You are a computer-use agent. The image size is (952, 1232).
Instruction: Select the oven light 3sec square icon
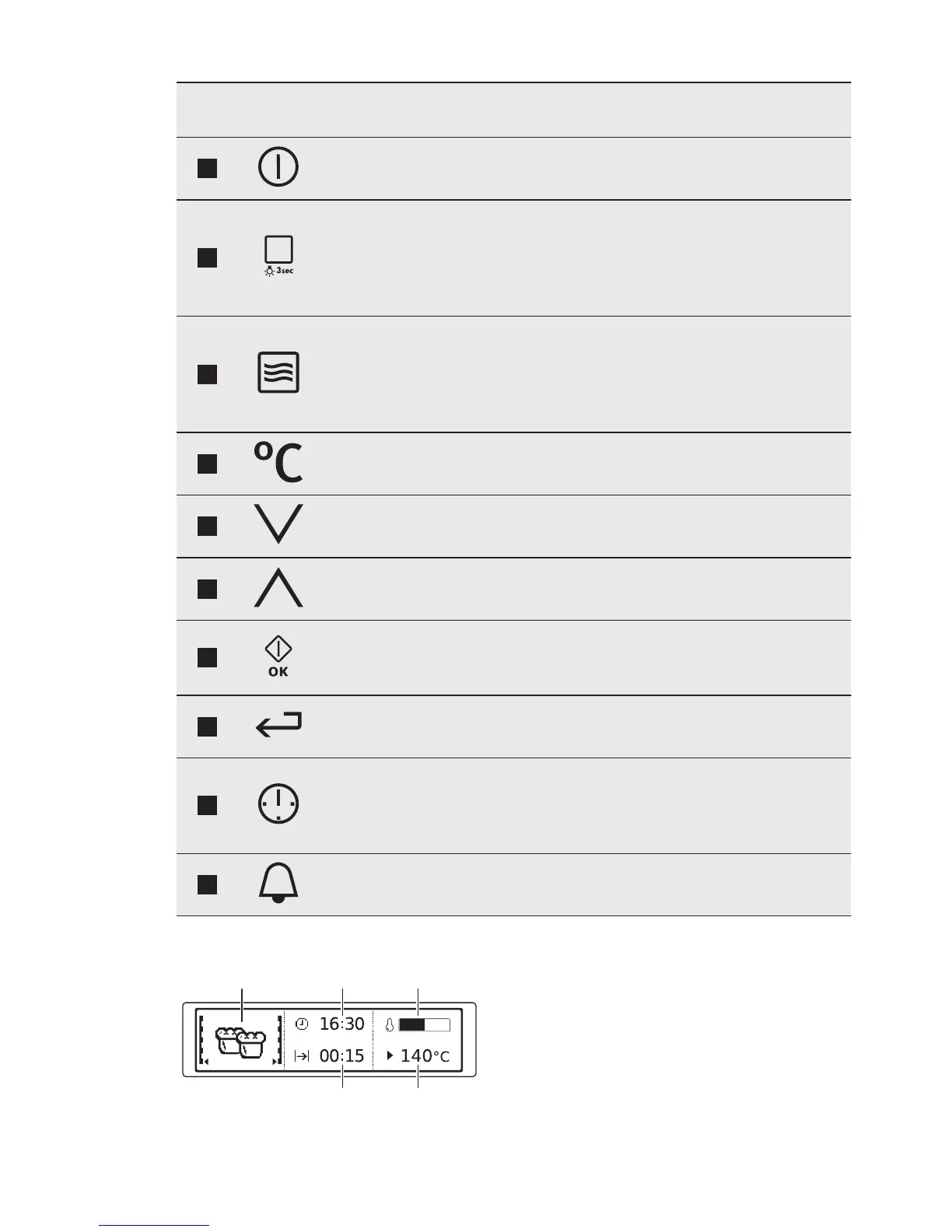tap(278, 255)
